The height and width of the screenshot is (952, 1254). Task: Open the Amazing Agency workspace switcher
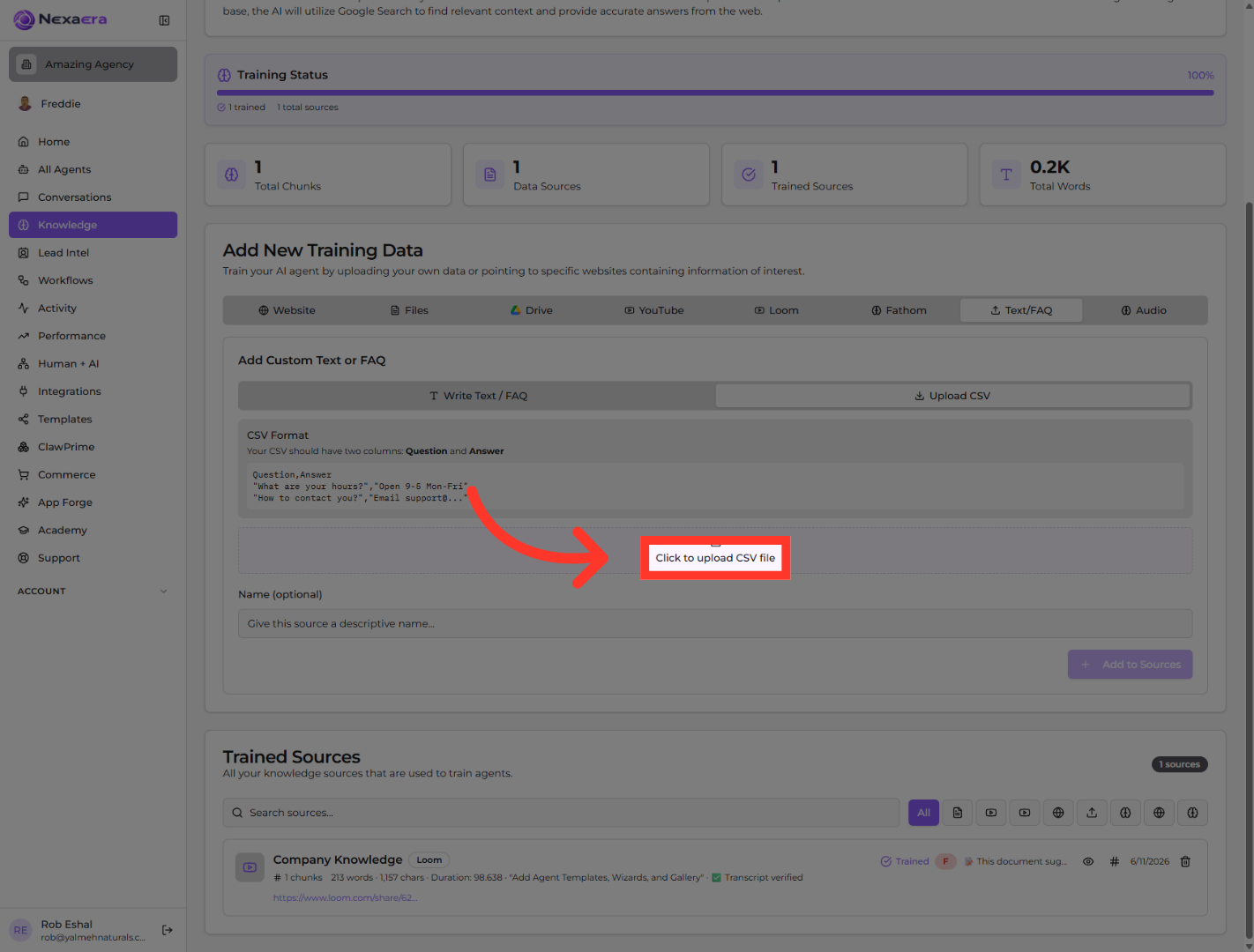tap(93, 64)
